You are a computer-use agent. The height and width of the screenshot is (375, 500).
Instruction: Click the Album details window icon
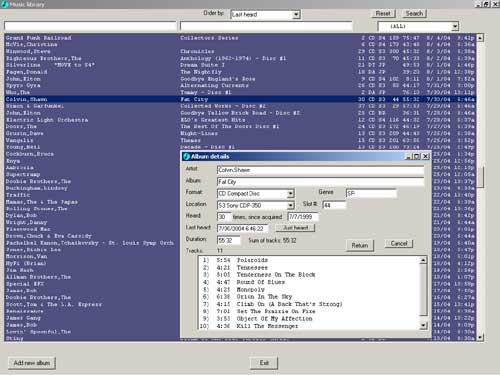(x=186, y=156)
